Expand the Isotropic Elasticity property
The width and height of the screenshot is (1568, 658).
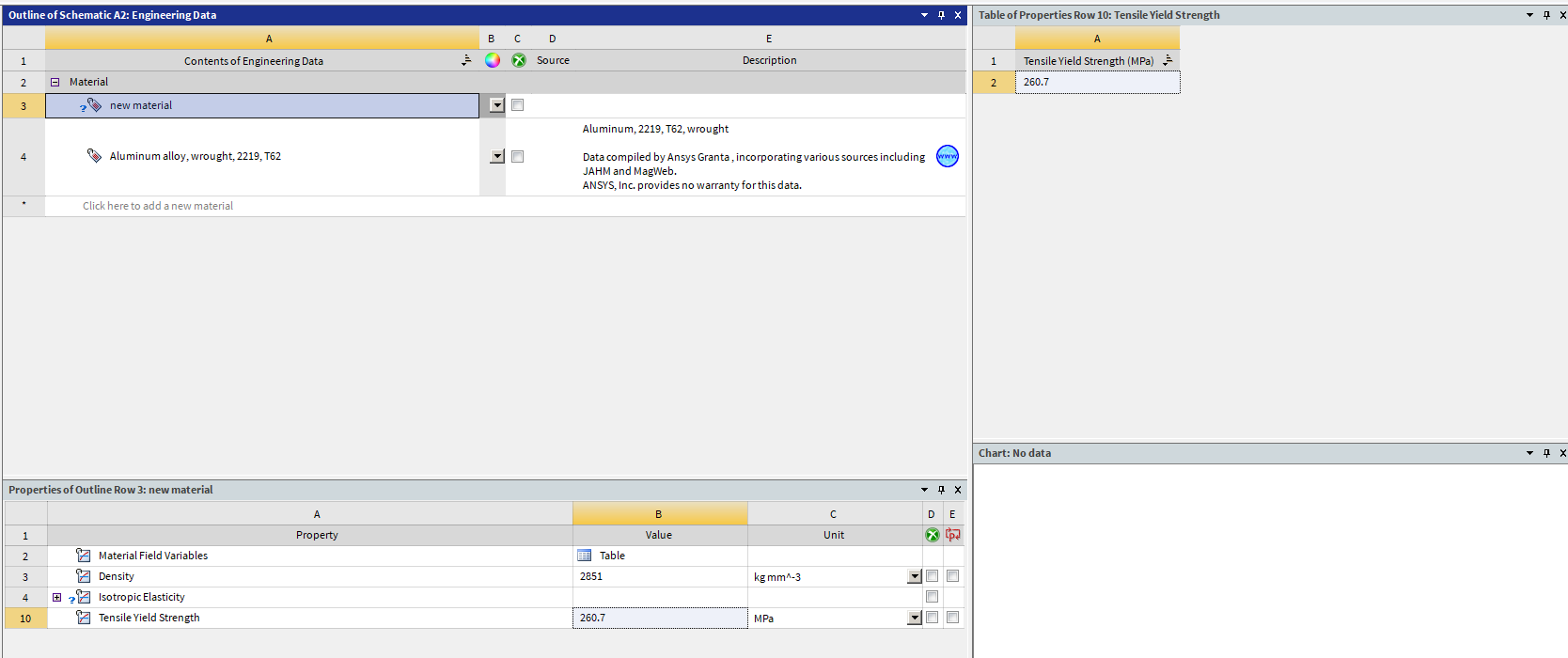[57, 597]
